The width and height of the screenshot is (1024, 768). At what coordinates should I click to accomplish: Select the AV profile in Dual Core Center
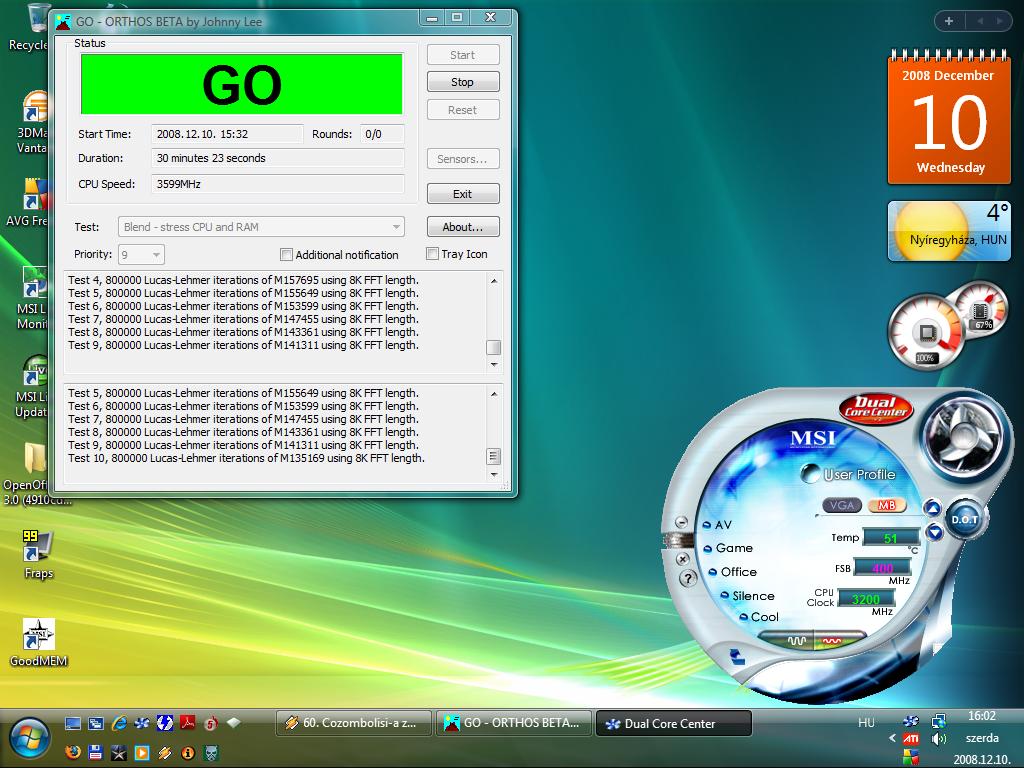tap(717, 525)
